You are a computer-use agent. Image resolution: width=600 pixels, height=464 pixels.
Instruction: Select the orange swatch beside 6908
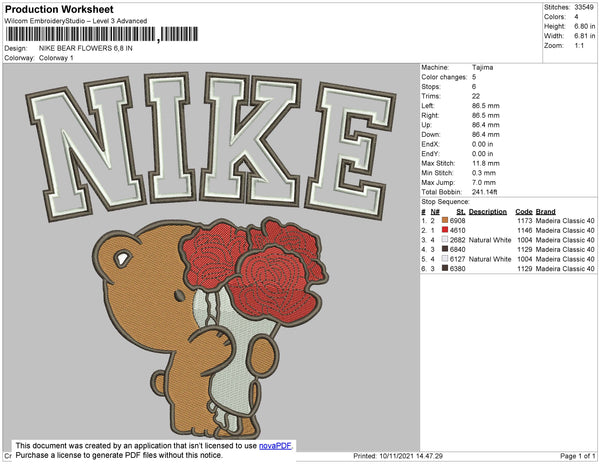[x=445, y=220]
